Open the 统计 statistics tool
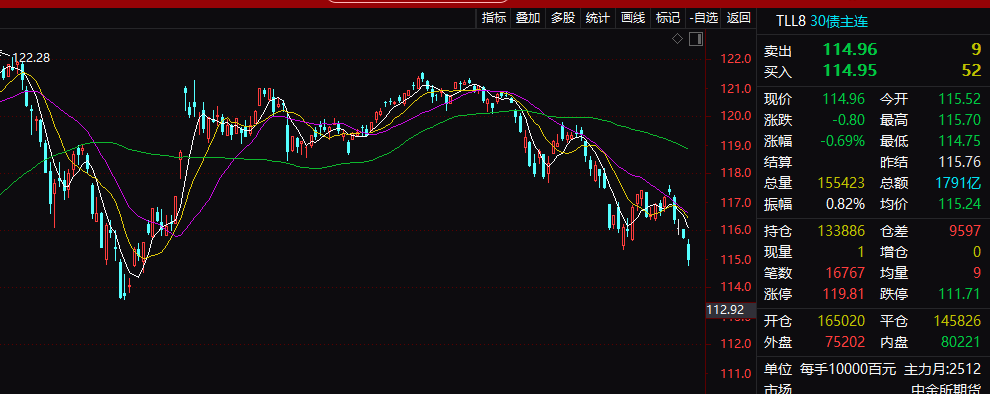This screenshot has height=394, width=990. [597, 18]
